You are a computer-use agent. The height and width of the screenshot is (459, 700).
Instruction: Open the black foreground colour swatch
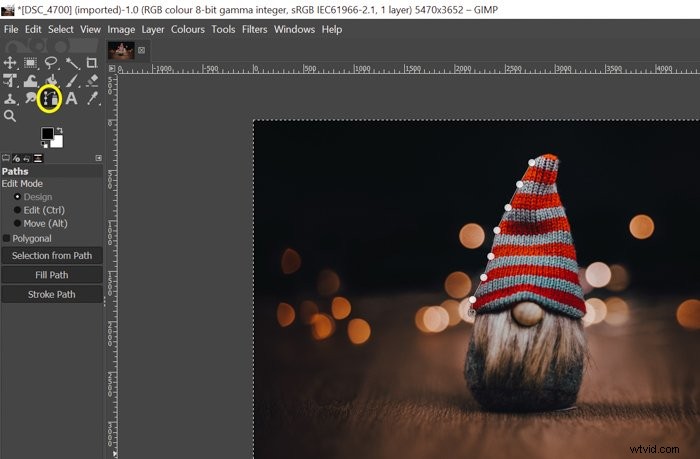47,133
